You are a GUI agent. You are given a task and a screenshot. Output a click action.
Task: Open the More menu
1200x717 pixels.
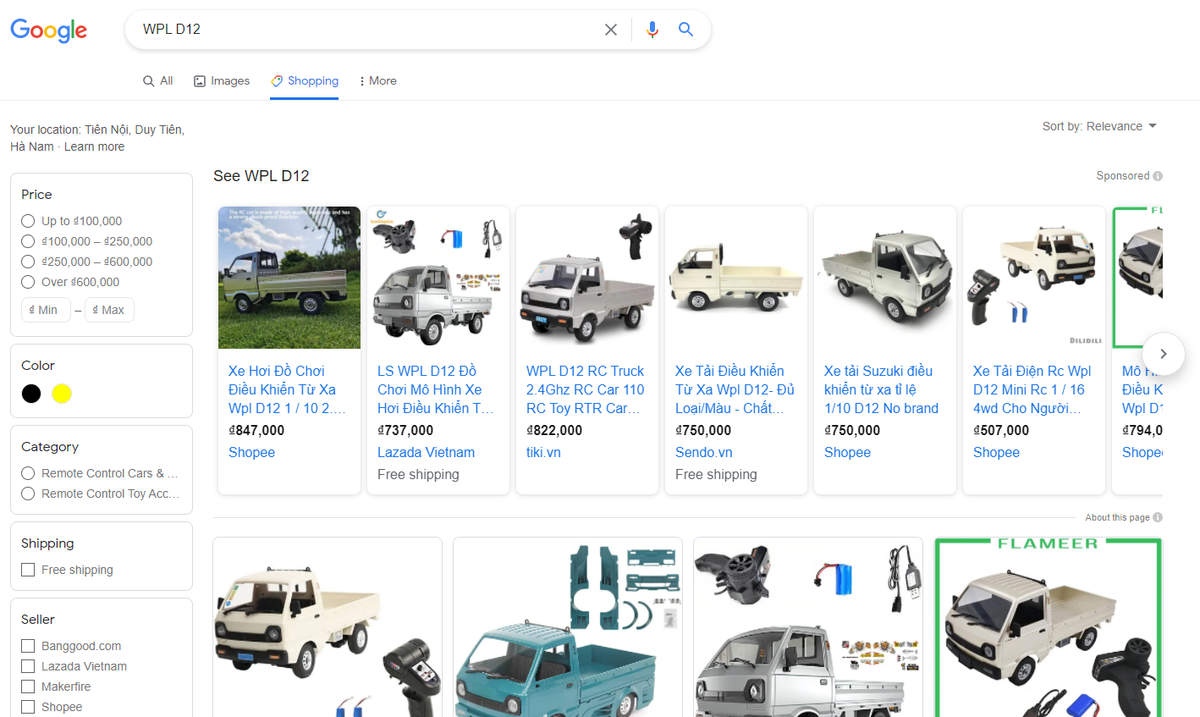pyautogui.click(x=378, y=81)
